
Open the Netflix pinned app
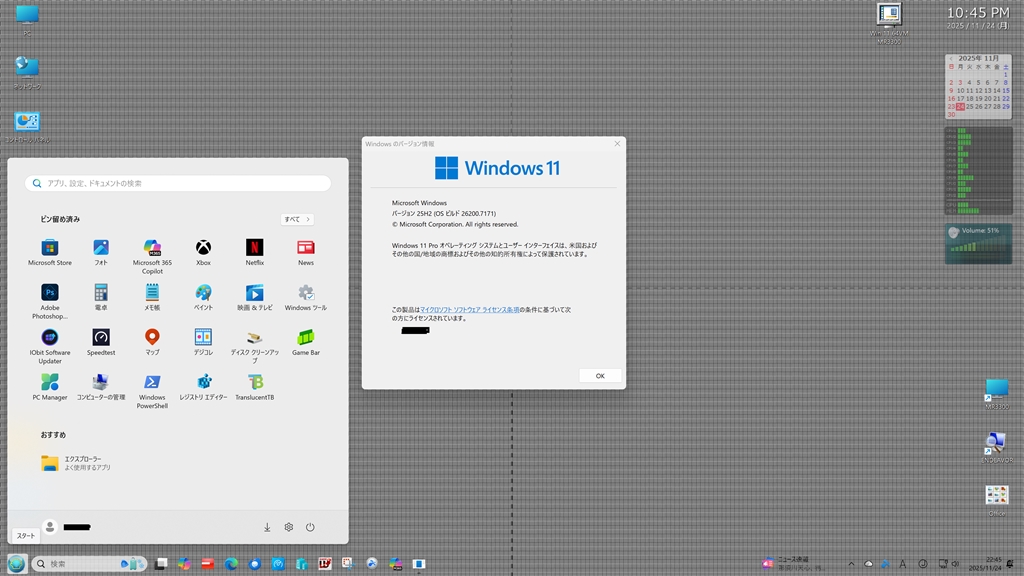254,248
